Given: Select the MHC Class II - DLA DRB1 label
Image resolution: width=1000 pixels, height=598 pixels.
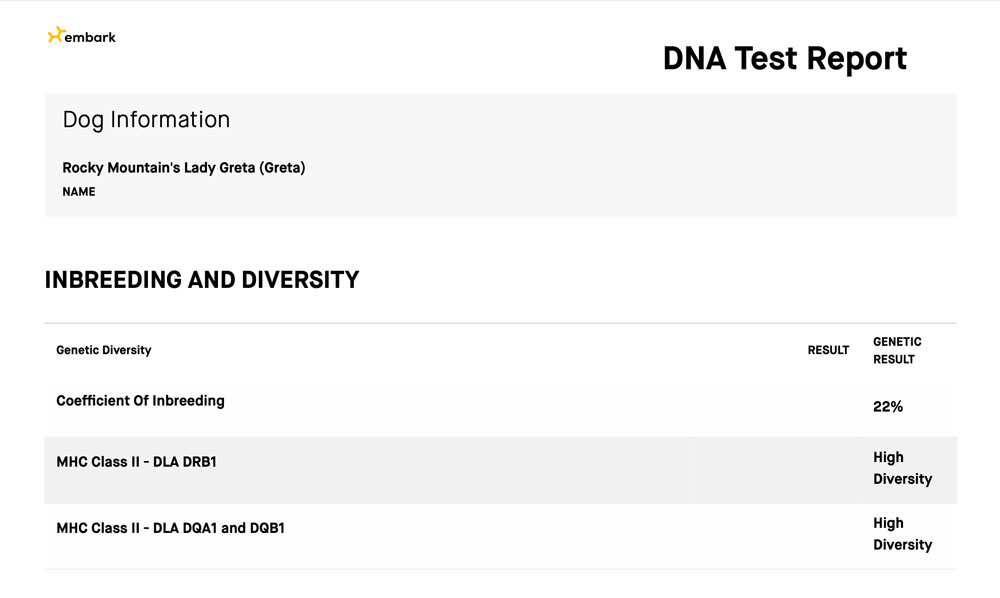Looking at the screenshot, I should pos(136,462).
